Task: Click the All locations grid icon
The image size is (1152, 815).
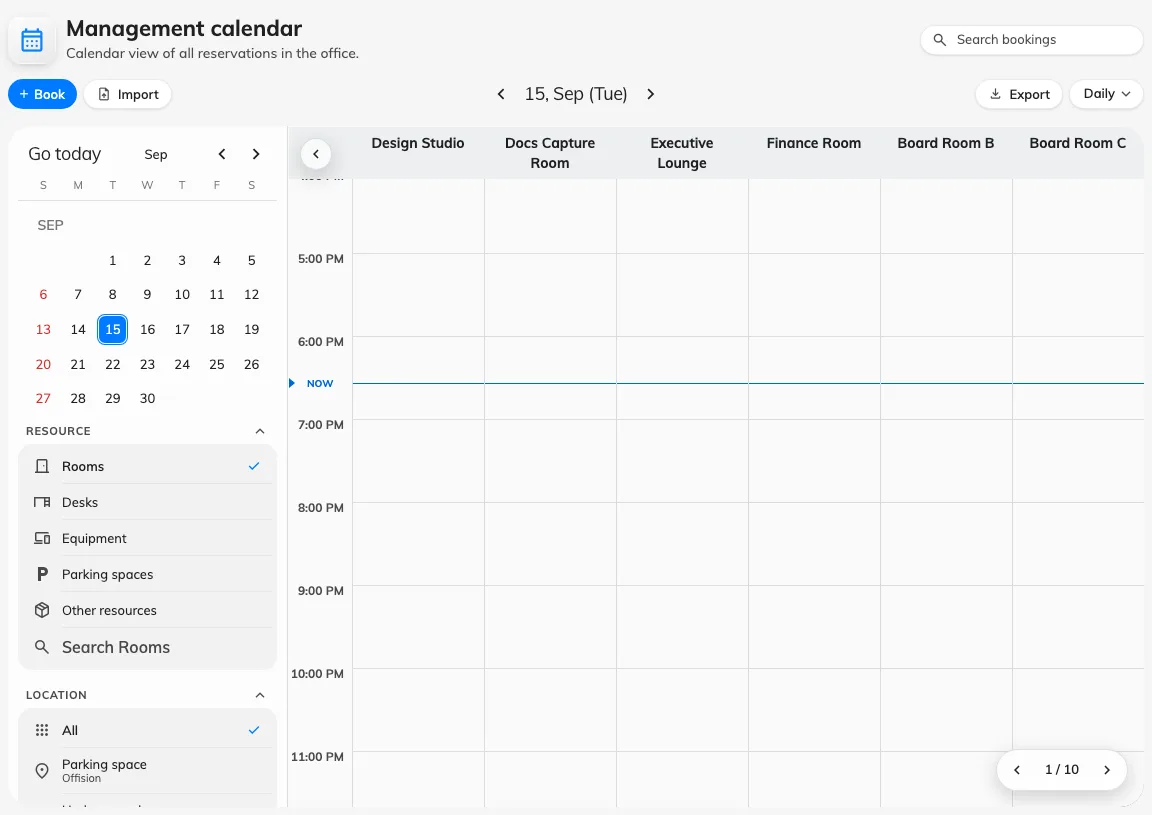Action: coord(42,730)
